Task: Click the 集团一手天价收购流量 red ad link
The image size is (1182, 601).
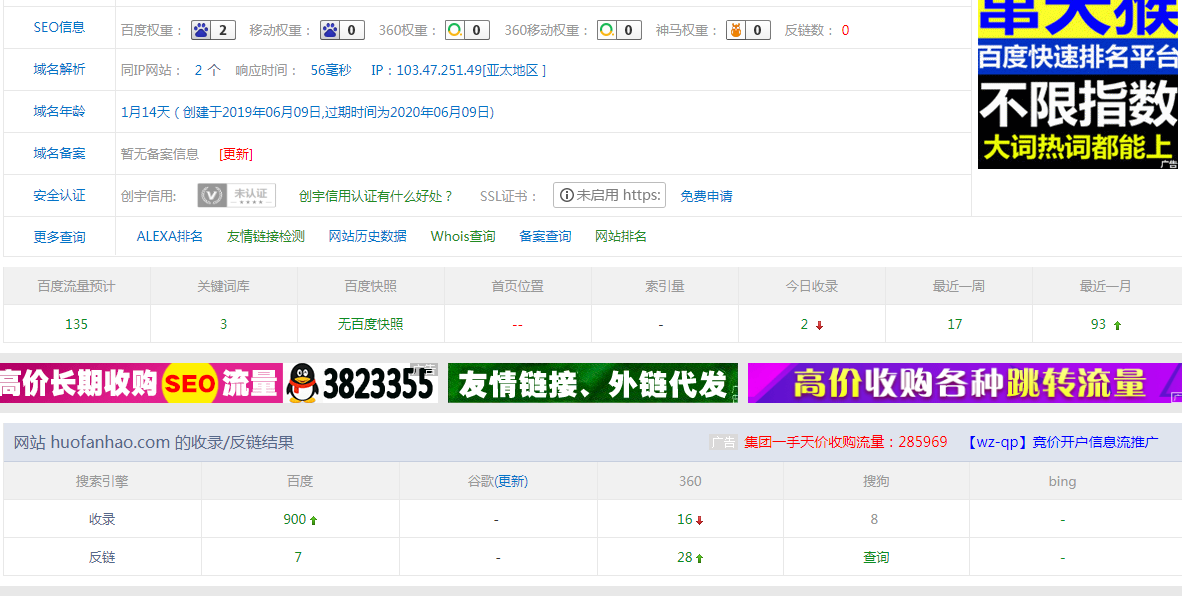Action: point(846,442)
